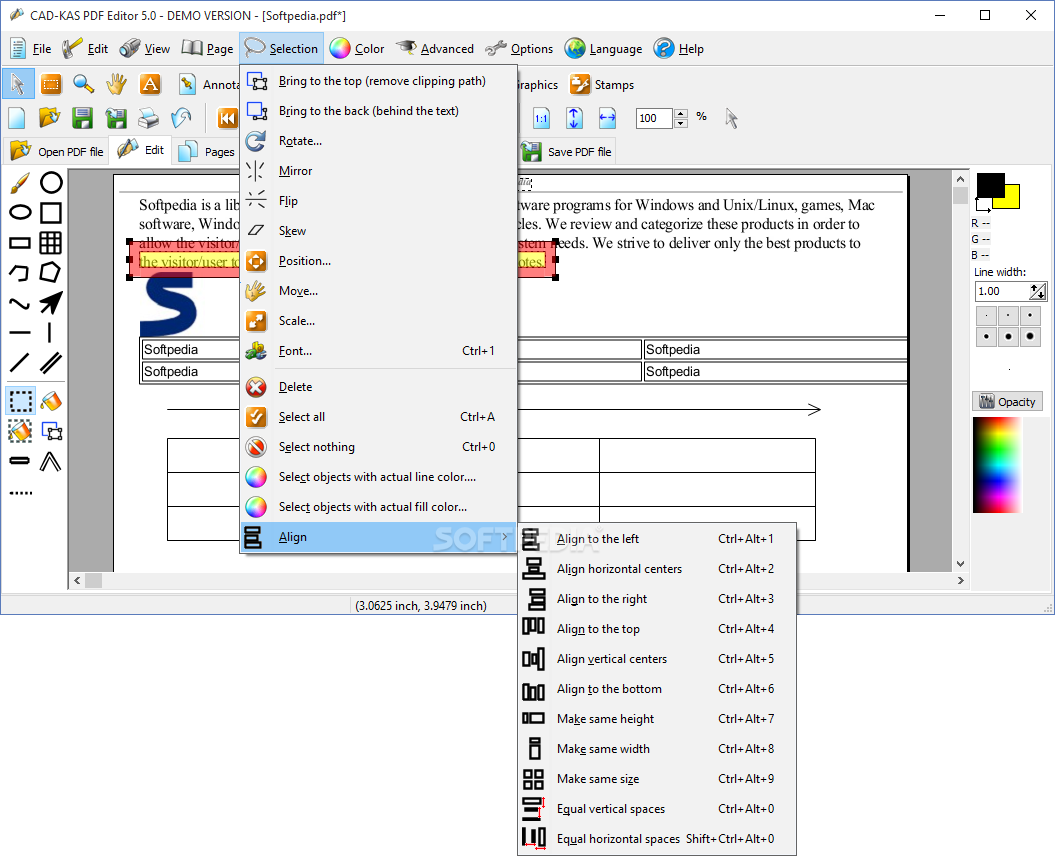Click the undo arrow icon
Screen dimensions: 1055x856
(x=182, y=118)
